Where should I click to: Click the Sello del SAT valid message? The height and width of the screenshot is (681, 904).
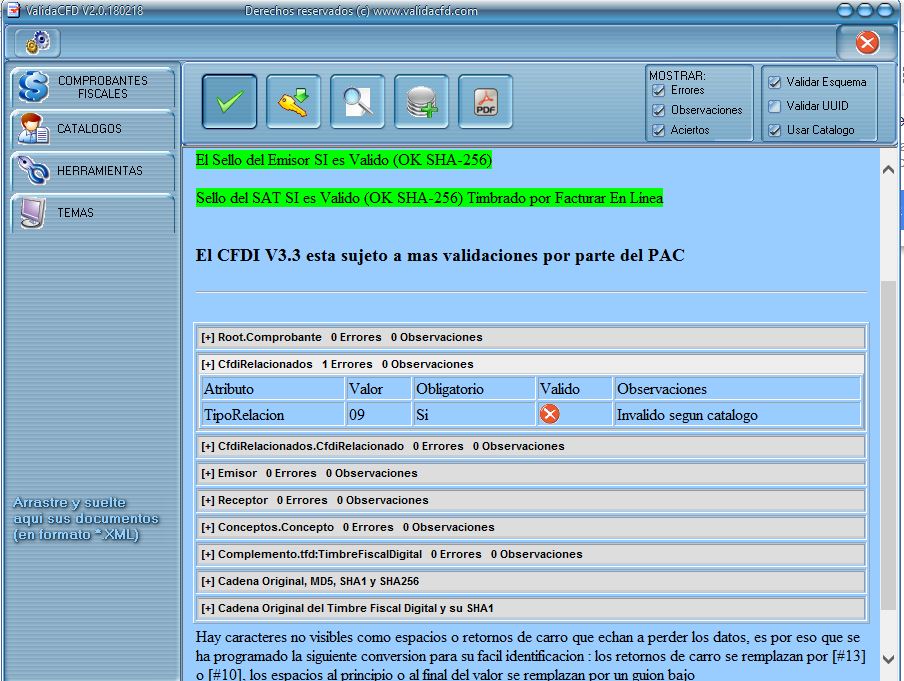point(430,198)
